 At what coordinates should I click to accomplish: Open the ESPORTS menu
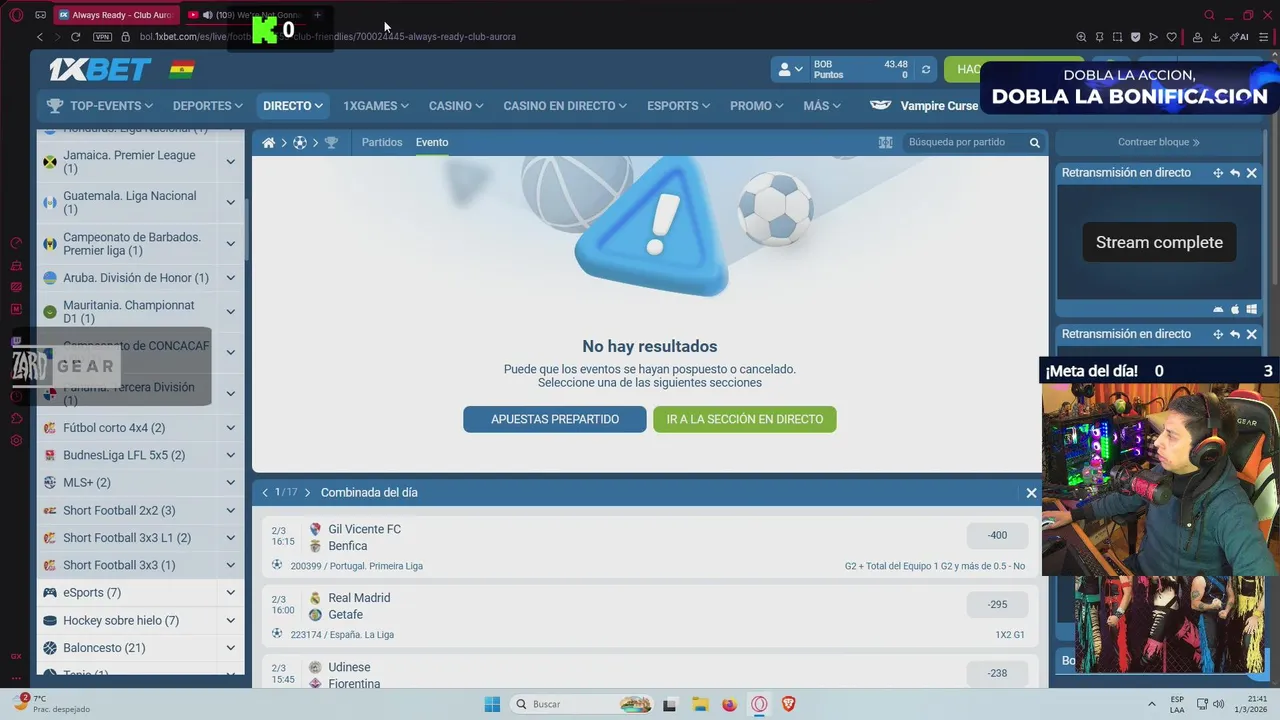point(678,106)
